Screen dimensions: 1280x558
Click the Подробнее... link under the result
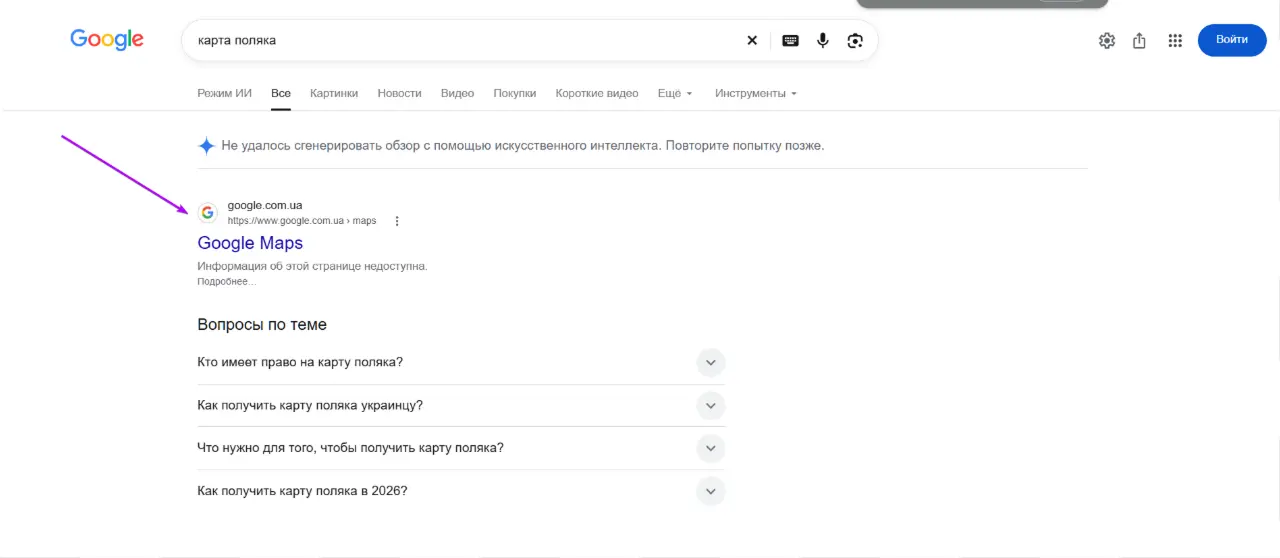pyautogui.click(x=227, y=282)
